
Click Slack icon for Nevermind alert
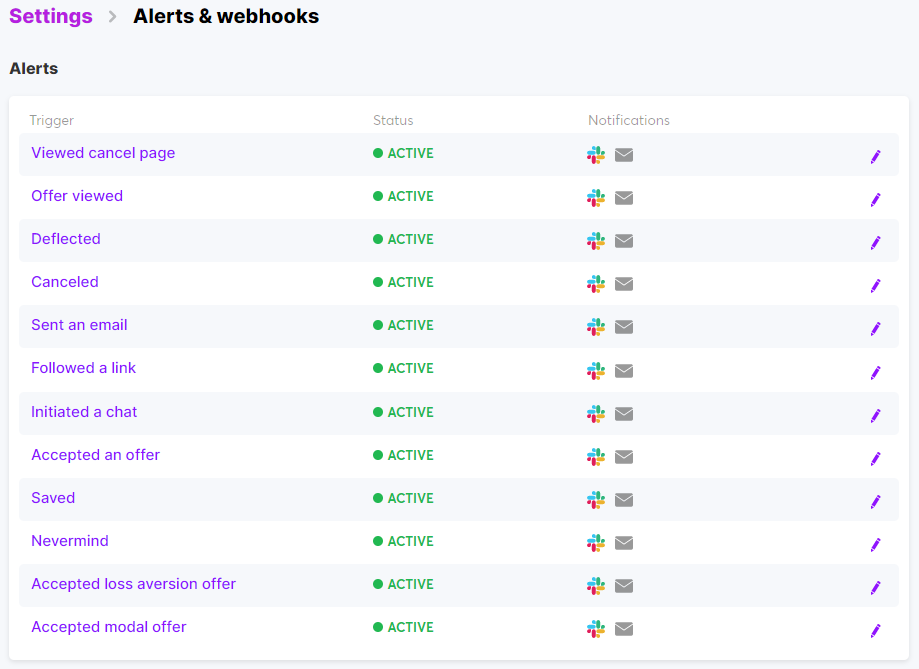(596, 543)
